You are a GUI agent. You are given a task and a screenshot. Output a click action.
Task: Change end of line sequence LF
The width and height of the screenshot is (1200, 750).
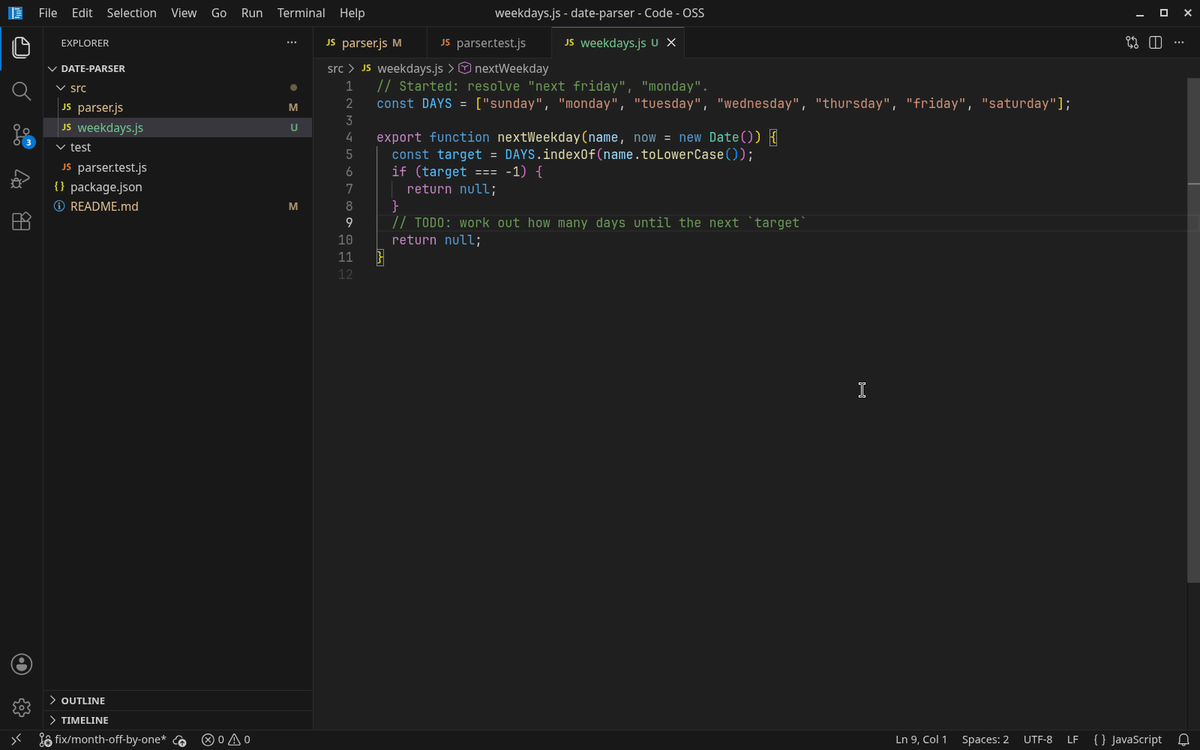[x=1072, y=740]
